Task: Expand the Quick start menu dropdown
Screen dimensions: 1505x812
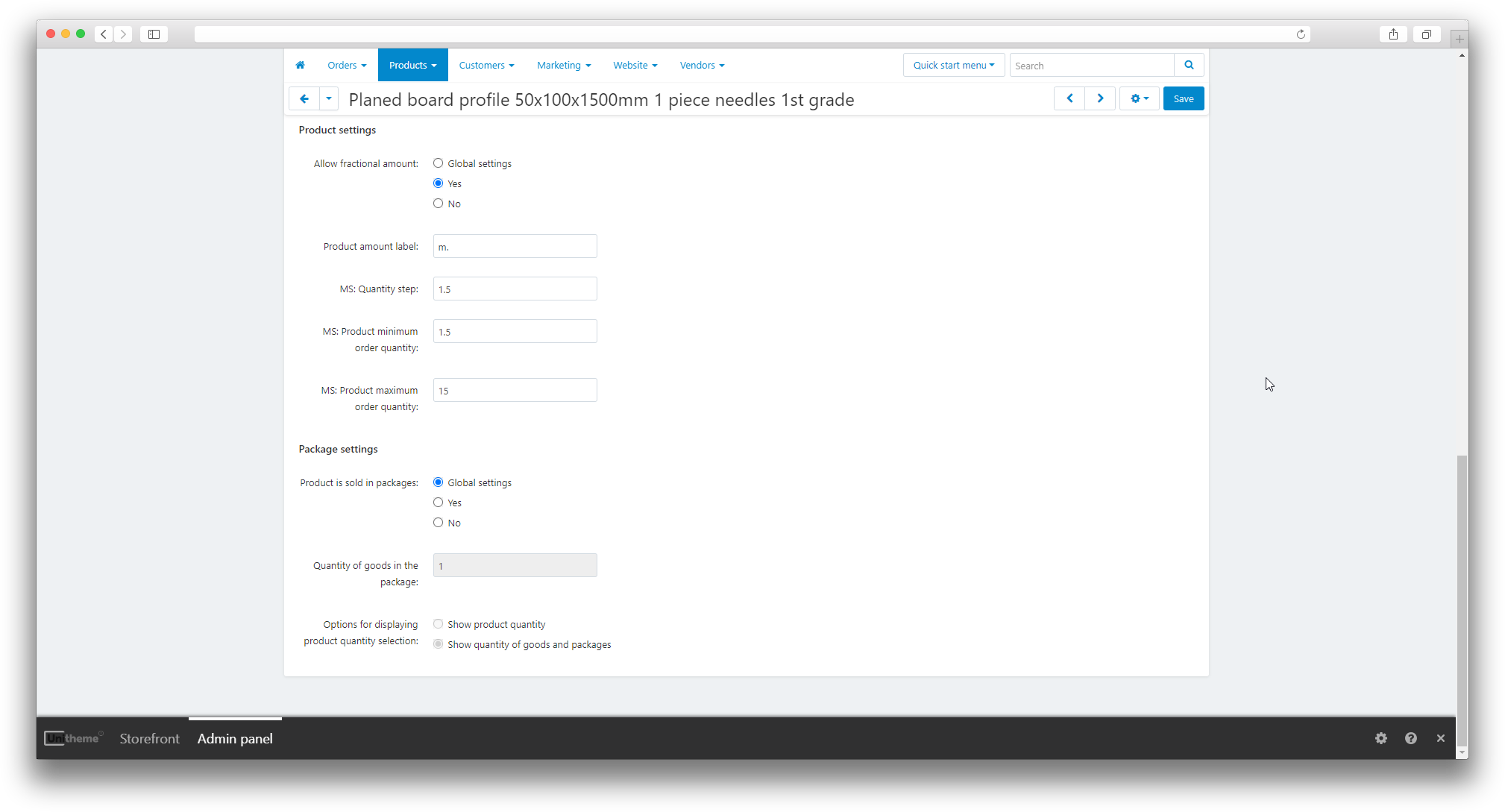Action: [954, 66]
